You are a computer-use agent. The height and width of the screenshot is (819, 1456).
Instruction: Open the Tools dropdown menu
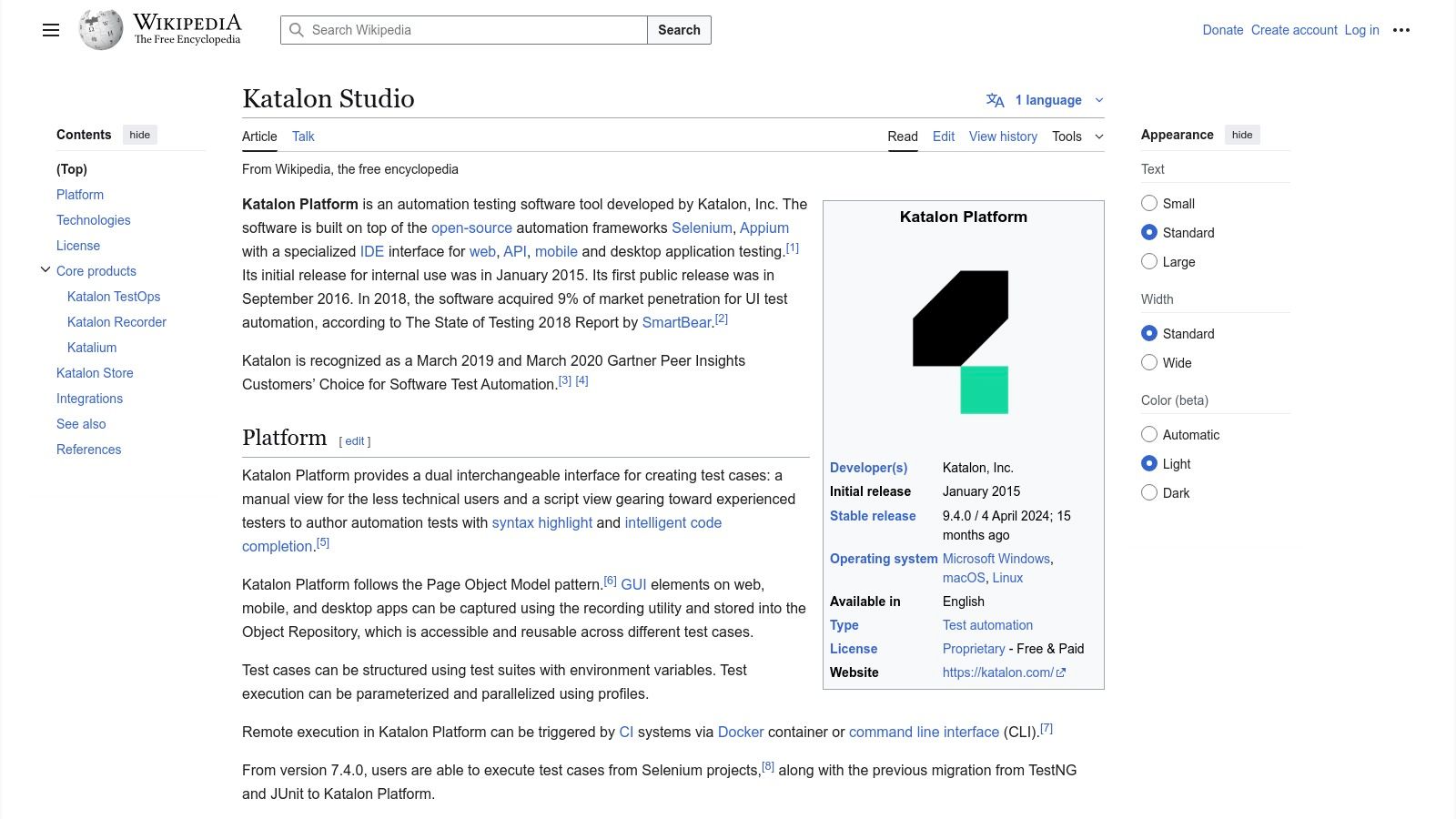pyautogui.click(x=1077, y=136)
